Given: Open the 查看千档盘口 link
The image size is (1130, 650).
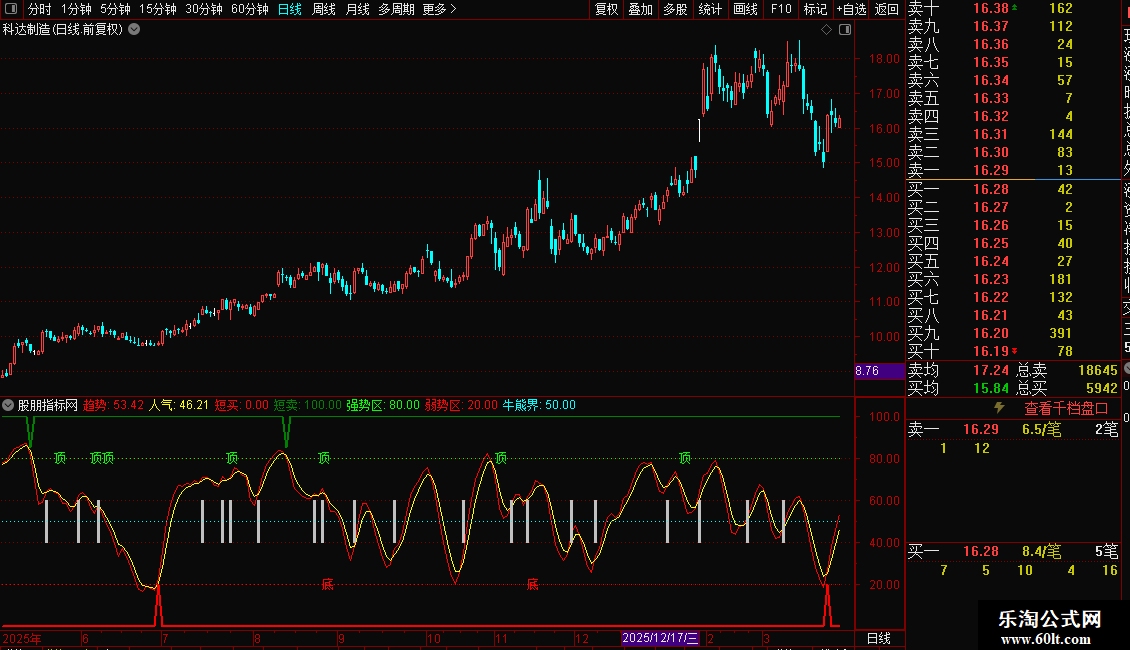Looking at the screenshot, I should pyautogui.click(x=1066, y=408).
